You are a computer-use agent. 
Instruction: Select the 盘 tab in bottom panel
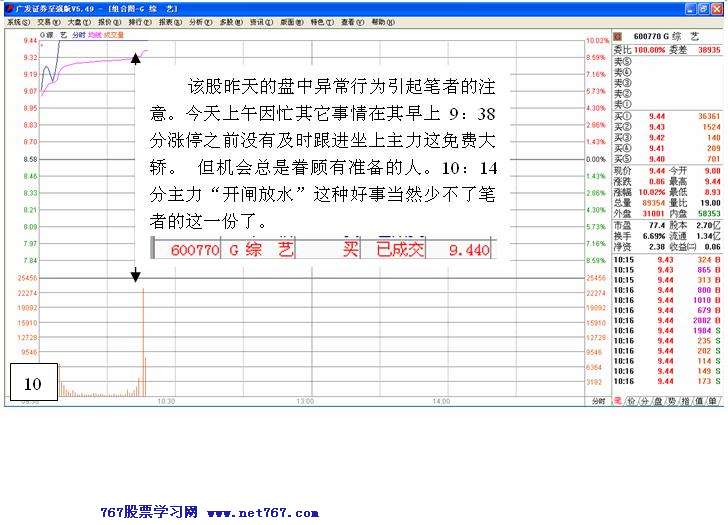[x=658, y=401]
